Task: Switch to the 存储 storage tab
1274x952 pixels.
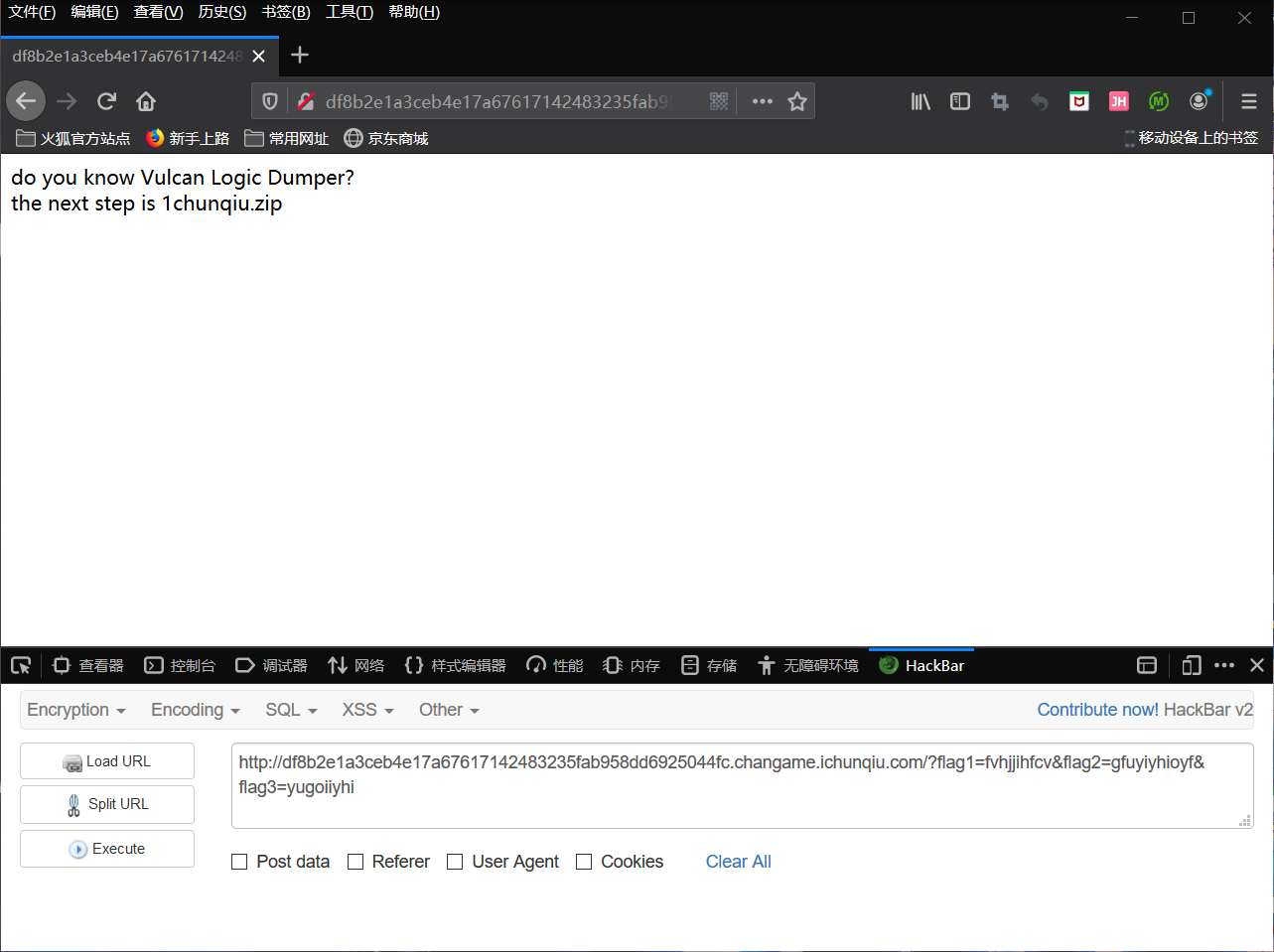Action: coord(709,665)
